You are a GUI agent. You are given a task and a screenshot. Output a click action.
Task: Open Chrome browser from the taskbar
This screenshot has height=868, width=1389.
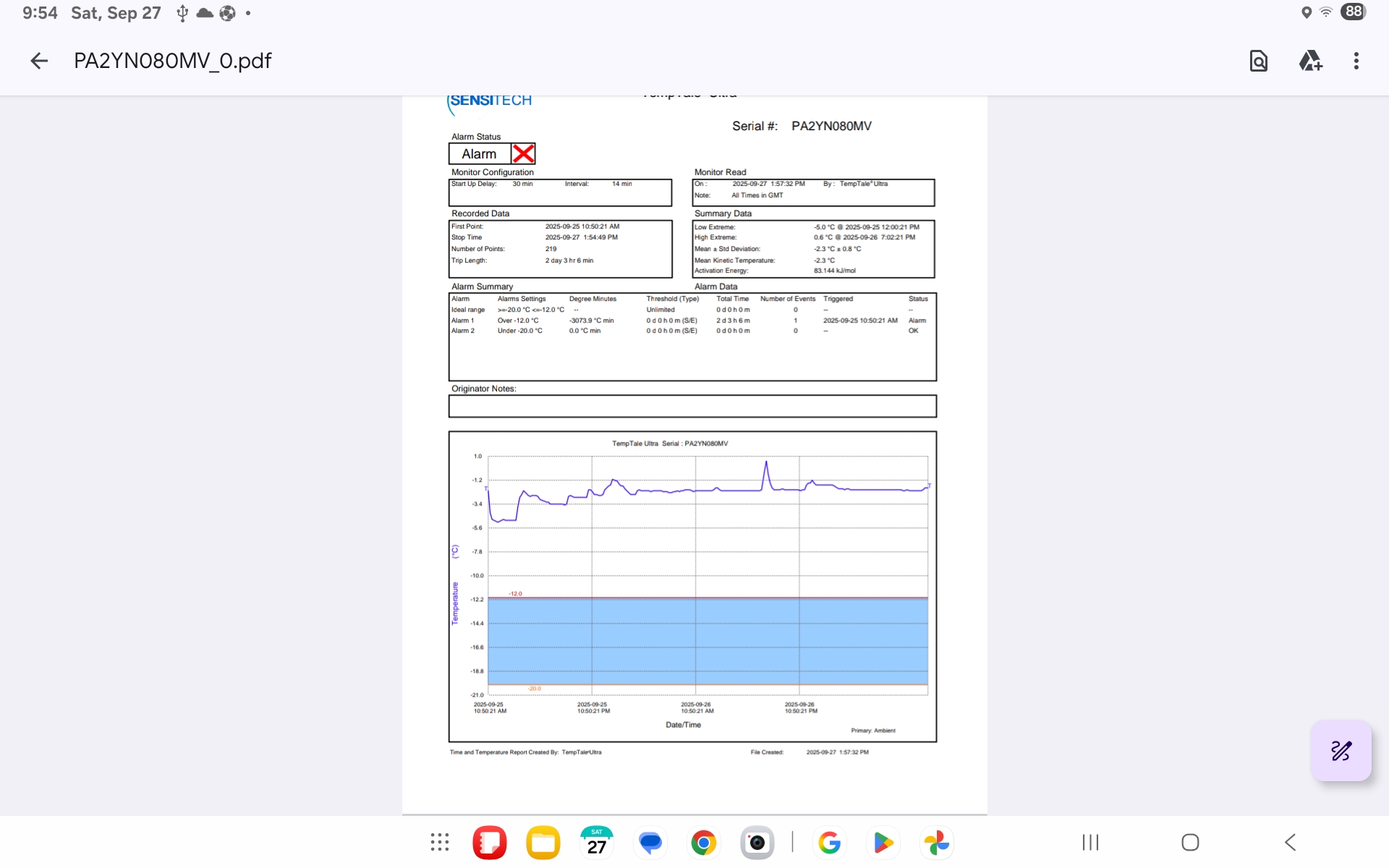[703, 842]
